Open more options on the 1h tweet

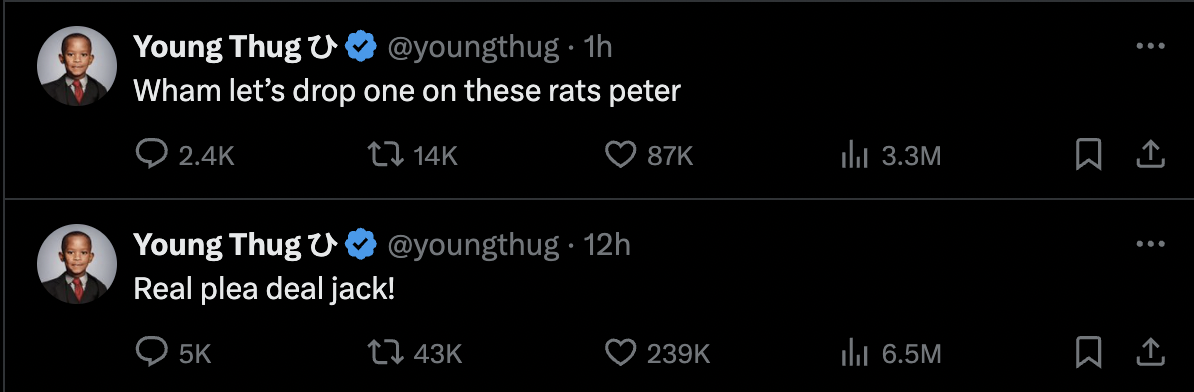click(x=1151, y=47)
